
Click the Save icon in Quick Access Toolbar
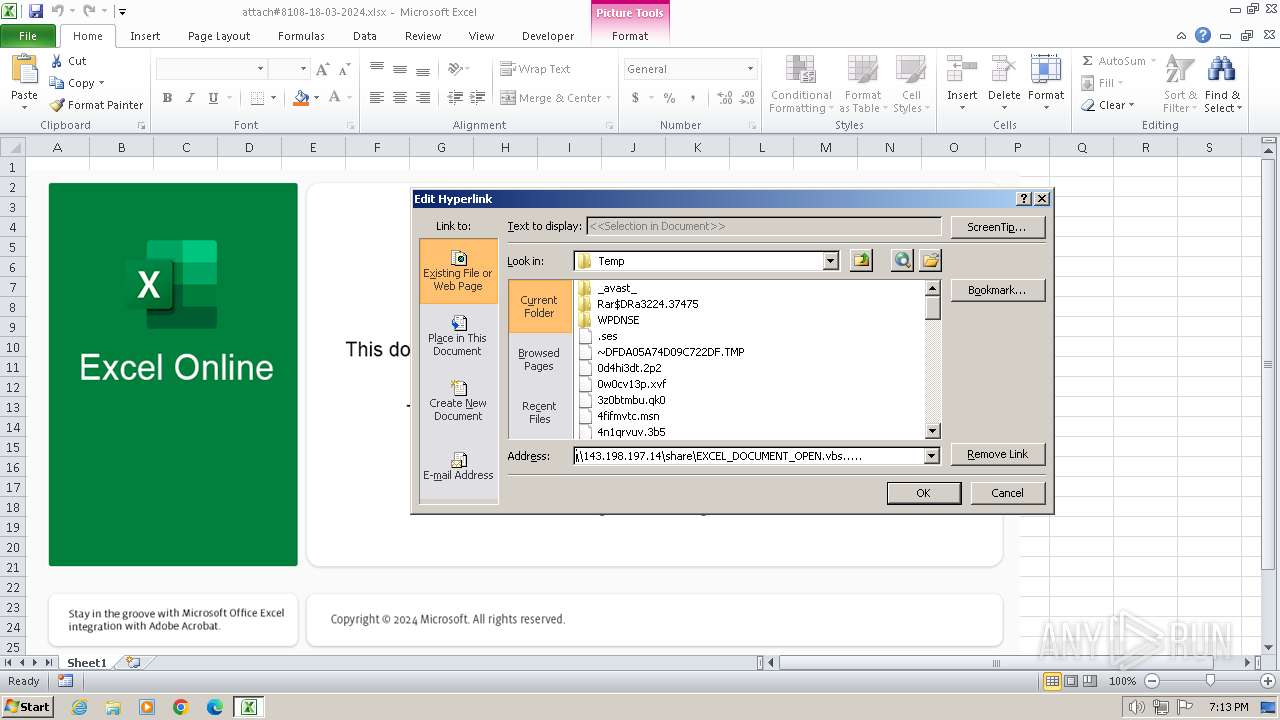point(36,11)
